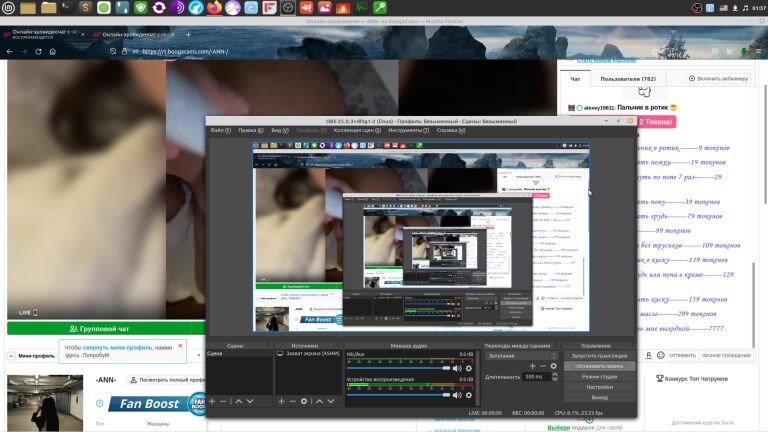Increase transition duration with stepper arrow
The height and width of the screenshot is (432, 768).
[553, 374]
